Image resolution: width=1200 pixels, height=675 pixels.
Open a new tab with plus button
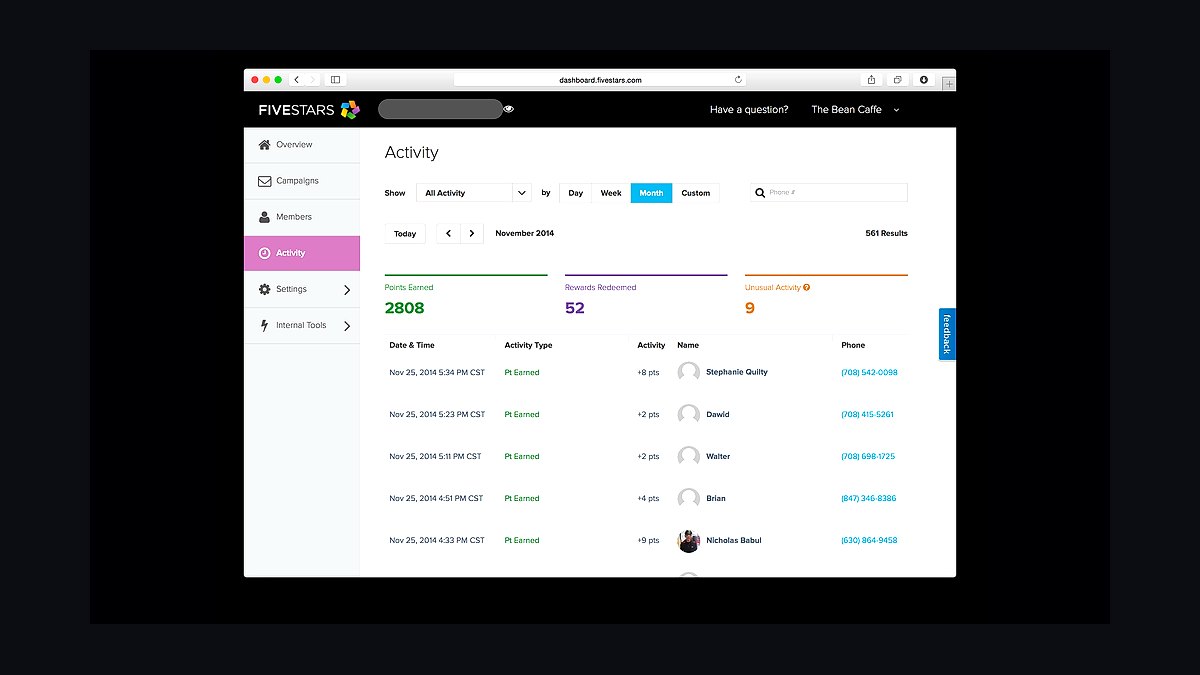(x=949, y=84)
